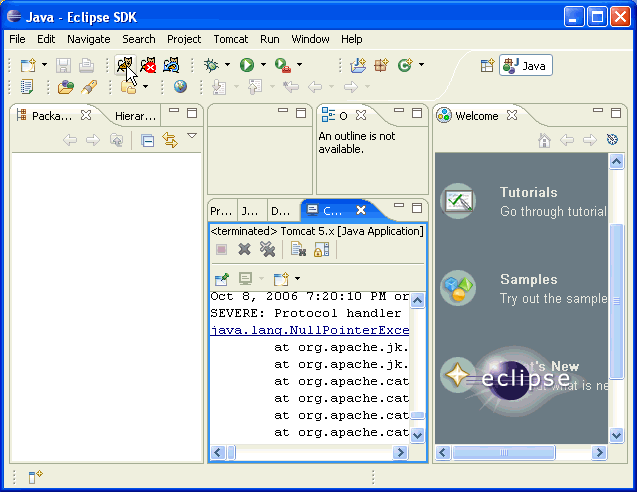This screenshot has width=637, height=492.
Task: Collapse all in Package Explorer
Action: click(x=147, y=140)
